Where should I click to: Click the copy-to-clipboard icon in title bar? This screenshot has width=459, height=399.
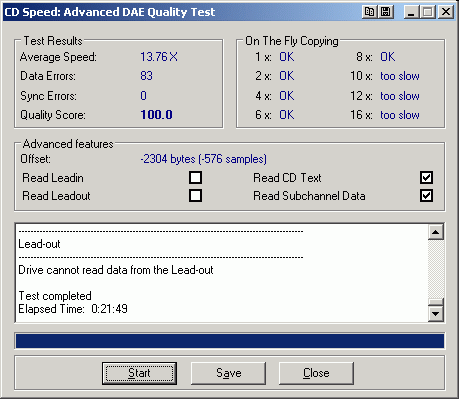369,12
